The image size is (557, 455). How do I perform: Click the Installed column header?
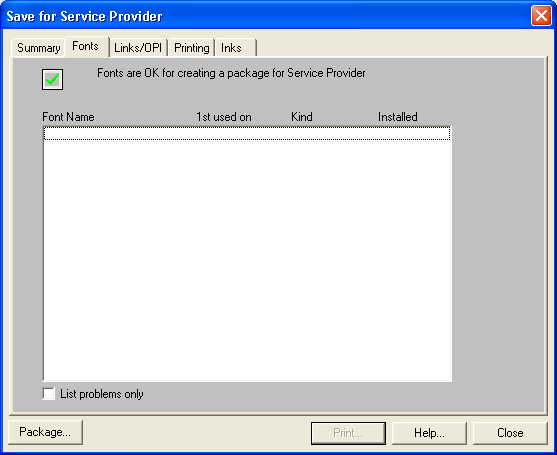click(398, 117)
